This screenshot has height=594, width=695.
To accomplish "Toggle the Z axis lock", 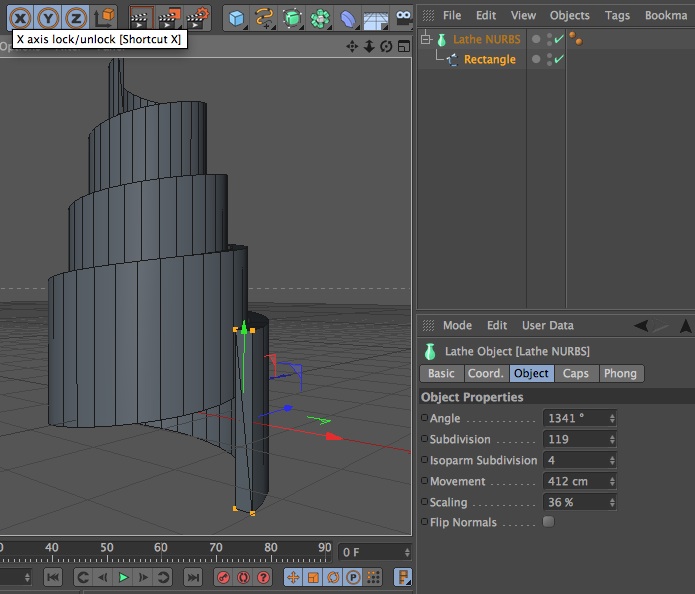I will (x=76, y=18).
